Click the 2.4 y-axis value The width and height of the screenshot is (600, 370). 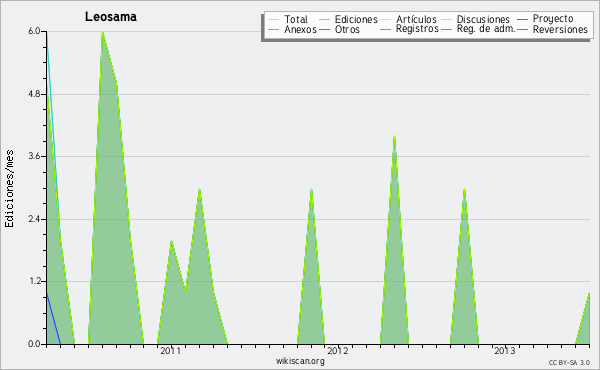tap(34, 219)
